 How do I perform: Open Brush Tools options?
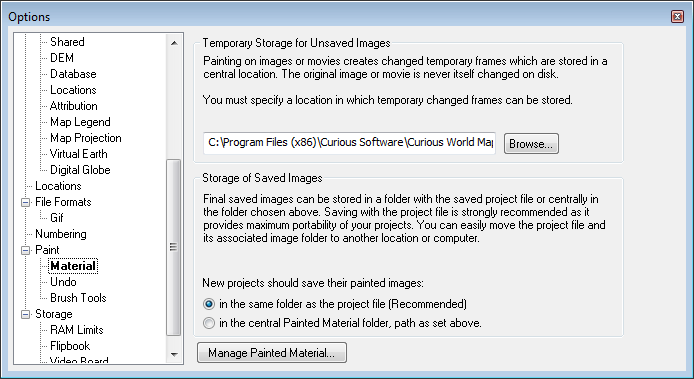(78, 298)
